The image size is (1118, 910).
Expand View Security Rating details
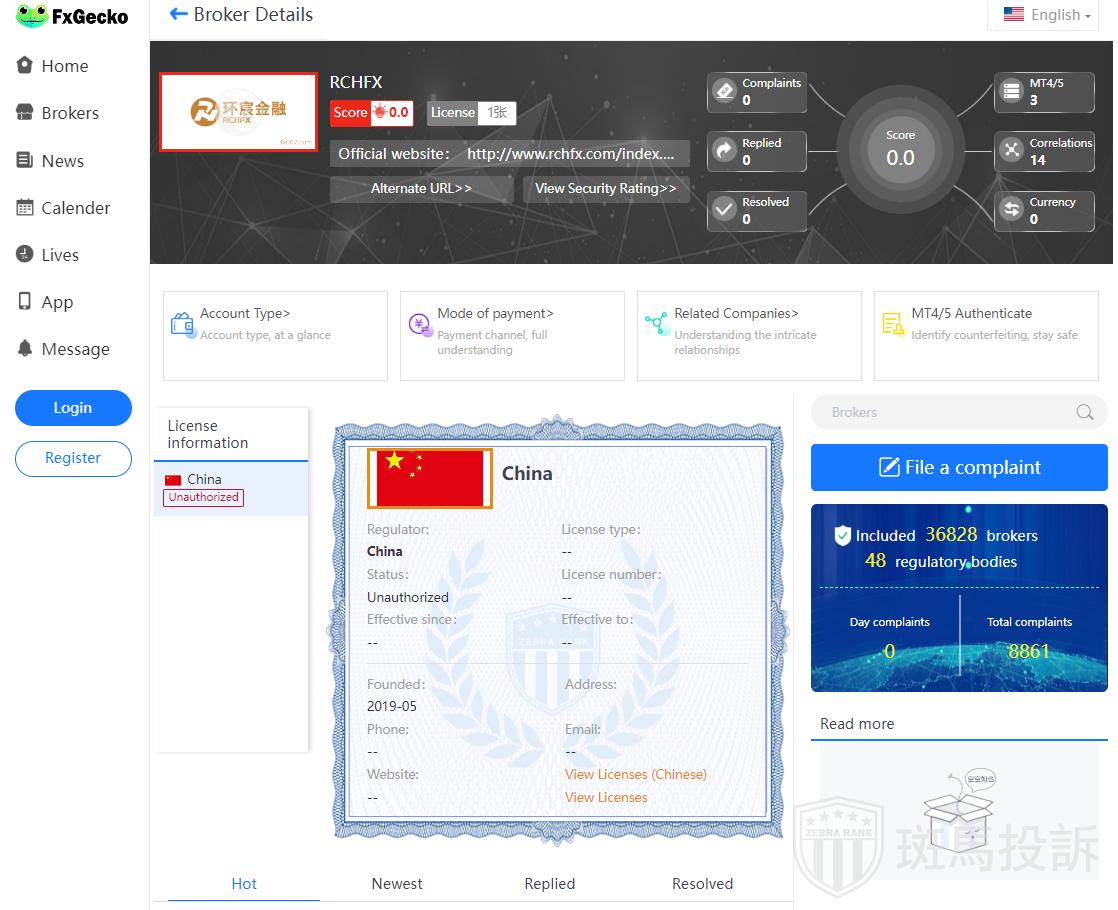pyautogui.click(x=606, y=188)
